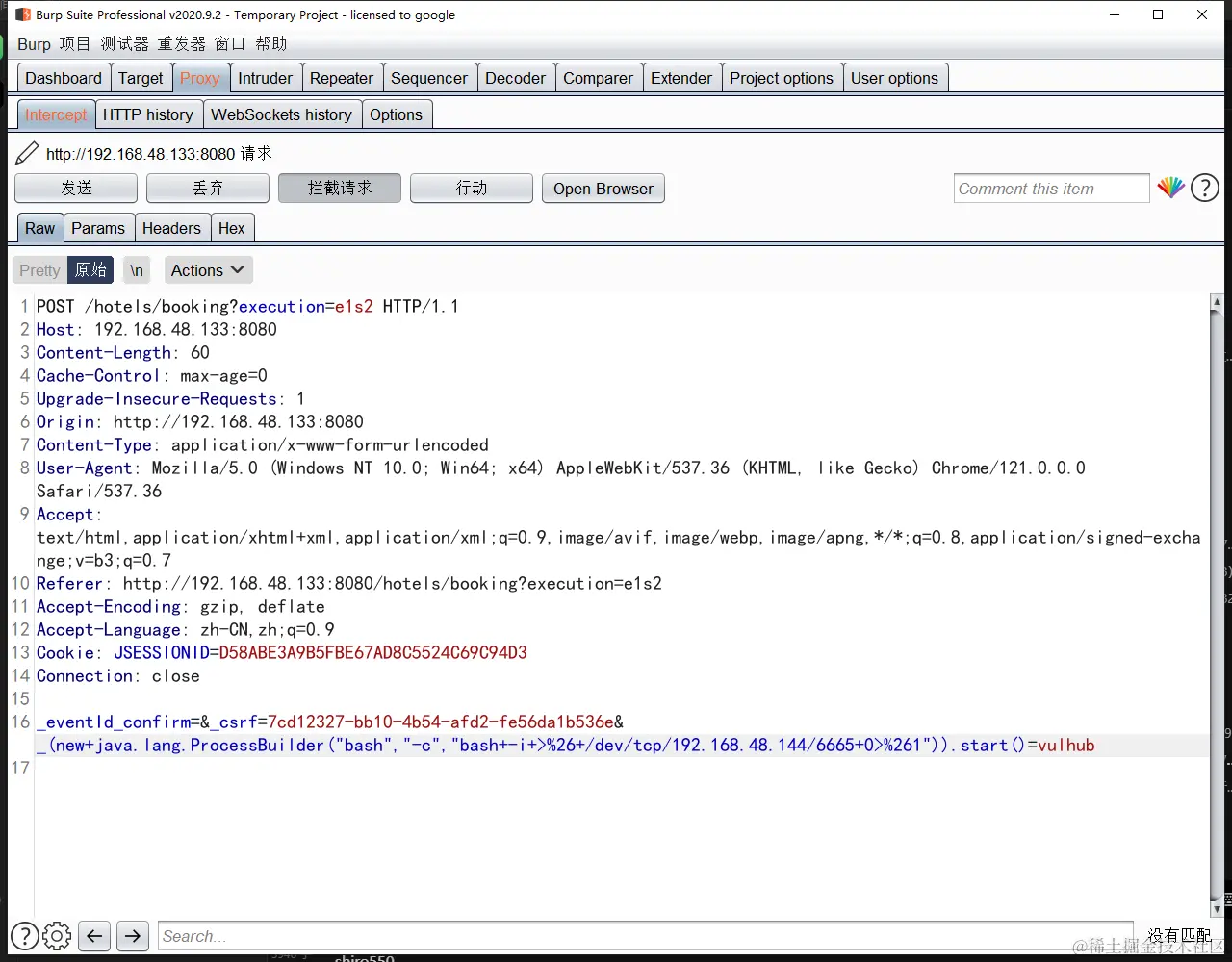
Task: Click the Referer header line
Action: tap(349, 583)
